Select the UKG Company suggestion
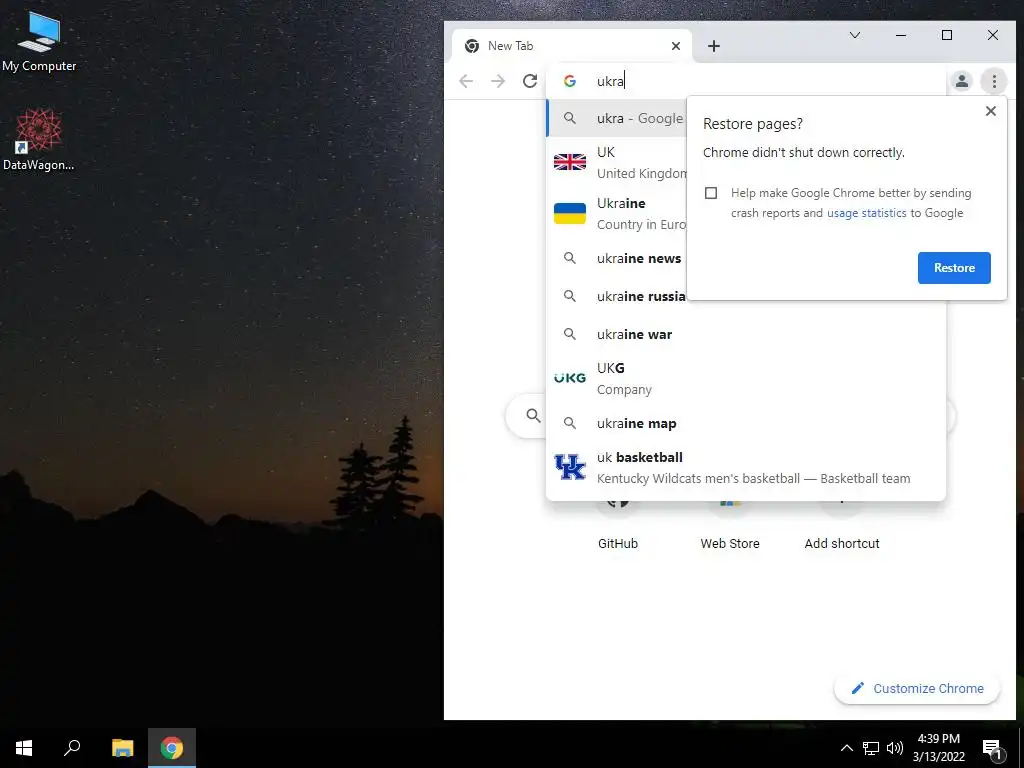This screenshot has width=1024, height=768. pyautogui.click(x=746, y=378)
